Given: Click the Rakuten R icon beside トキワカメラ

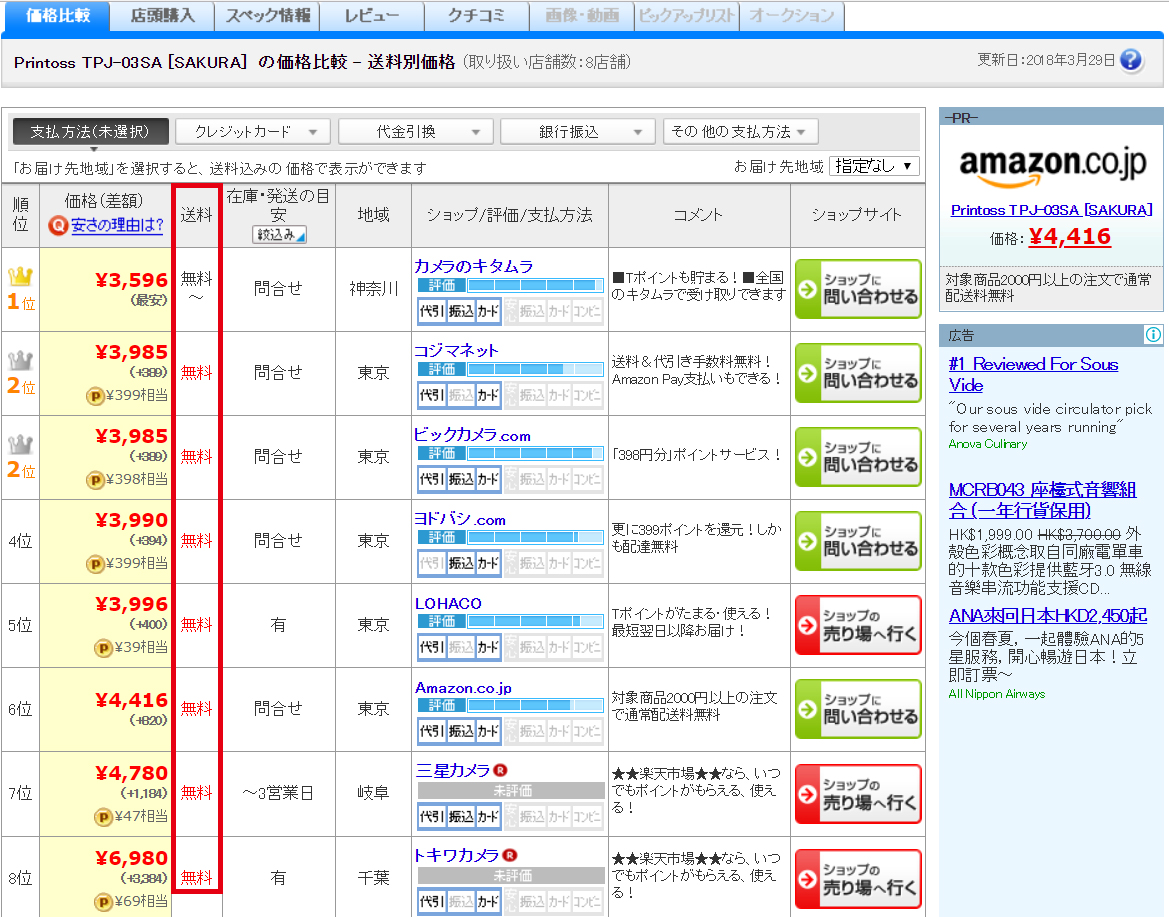Looking at the screenshot, I should (x=510, y=855).
